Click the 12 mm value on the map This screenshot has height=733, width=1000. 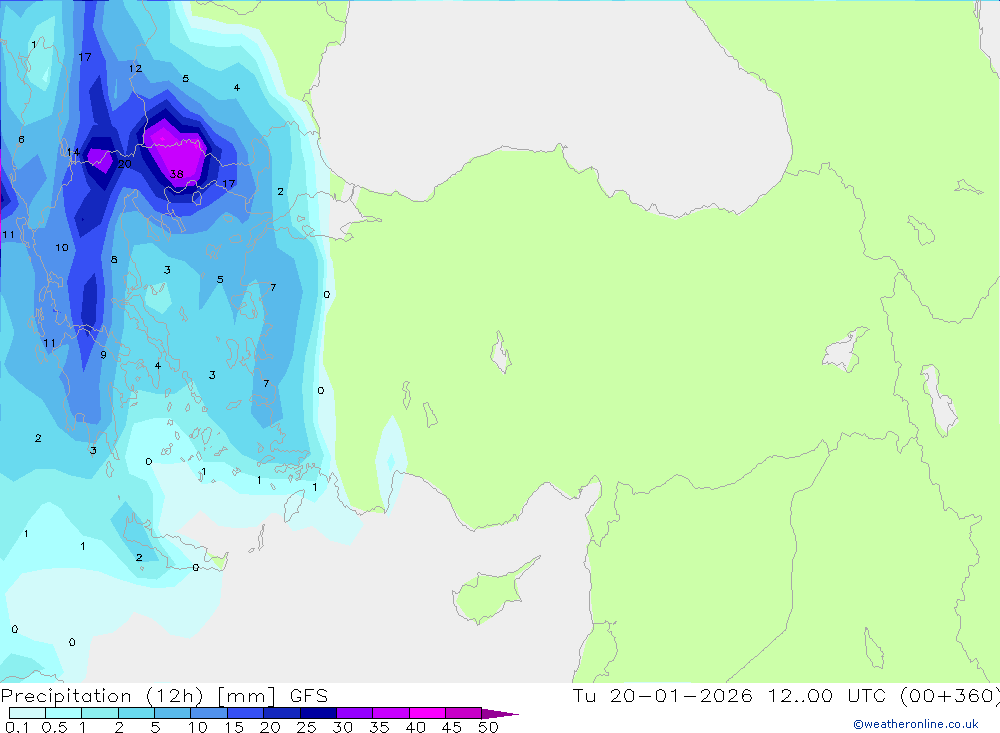tap(135, 68)
